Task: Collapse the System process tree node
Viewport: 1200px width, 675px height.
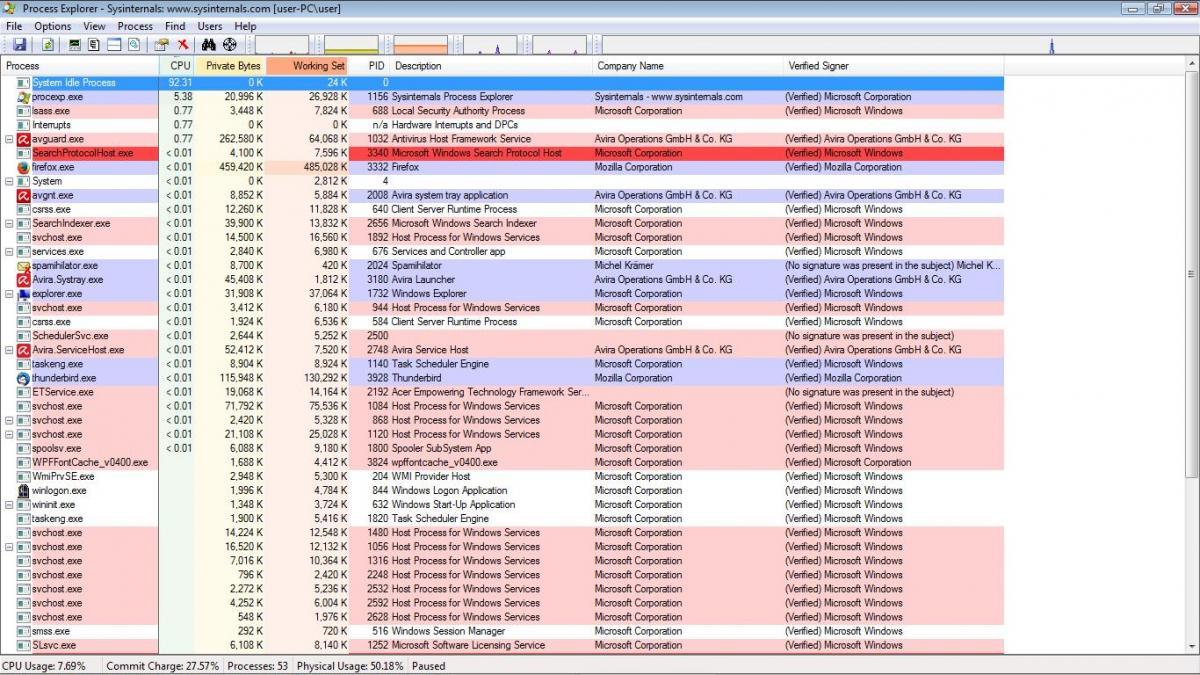Action: click(9, 181)
